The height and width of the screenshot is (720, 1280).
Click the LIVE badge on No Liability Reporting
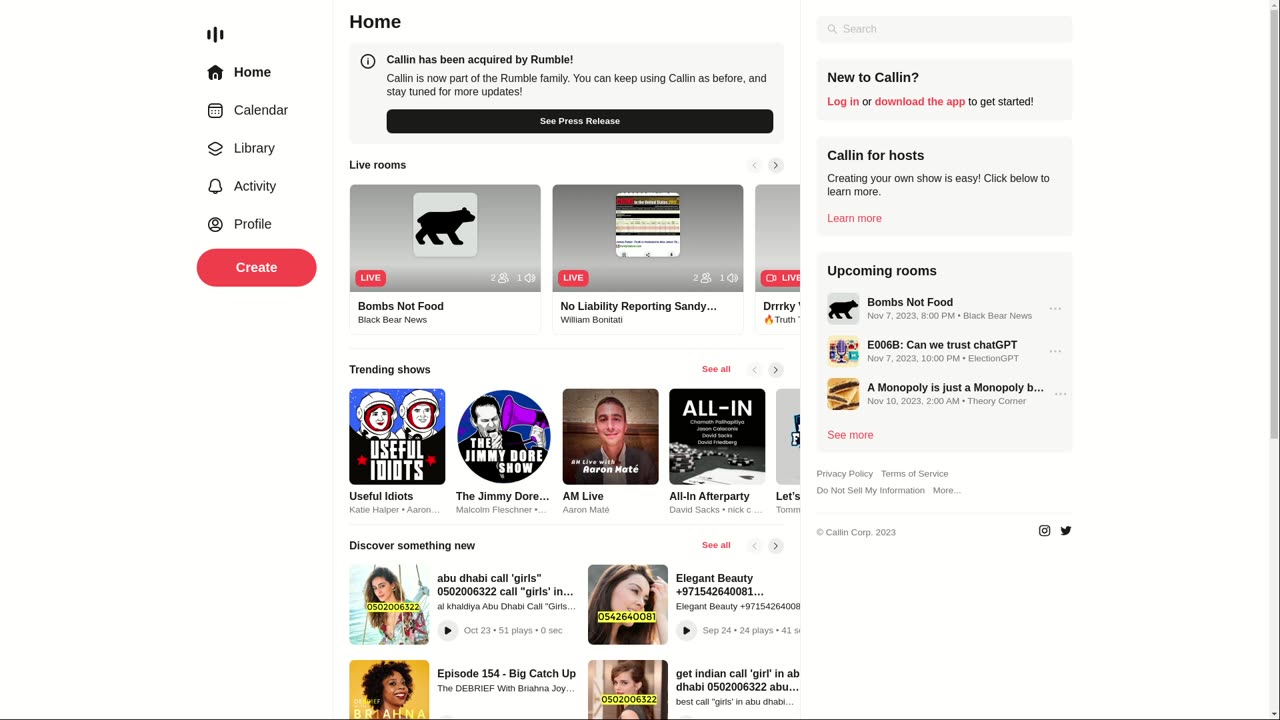(573, 278)
